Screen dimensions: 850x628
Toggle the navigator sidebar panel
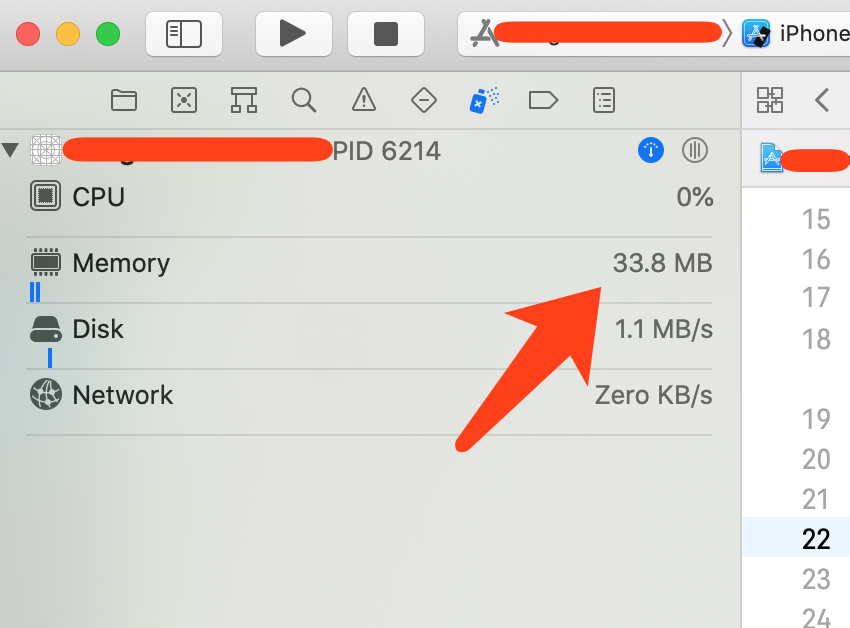pos(184,34)
